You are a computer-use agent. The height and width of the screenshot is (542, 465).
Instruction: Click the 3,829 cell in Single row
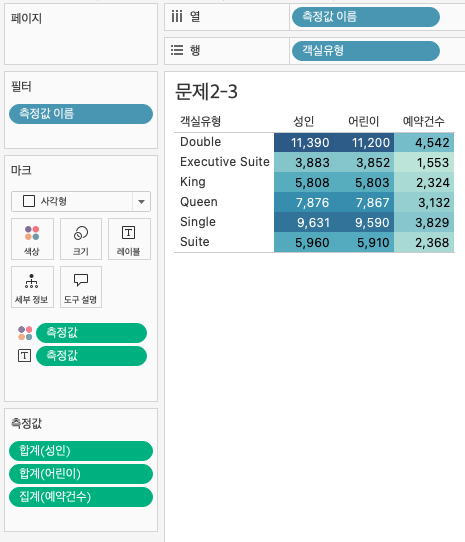click(424, 223)
